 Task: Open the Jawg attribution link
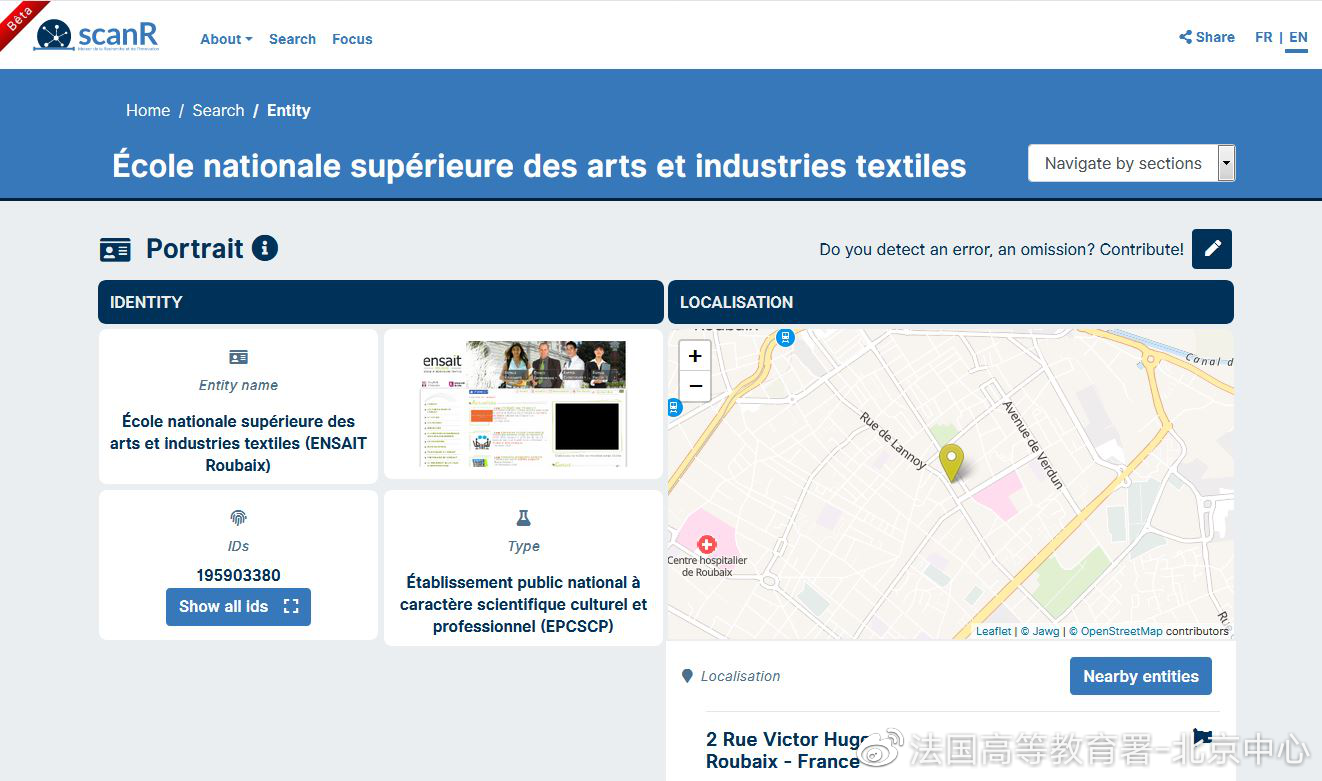pyautogui.click(x=1040, y=631)
